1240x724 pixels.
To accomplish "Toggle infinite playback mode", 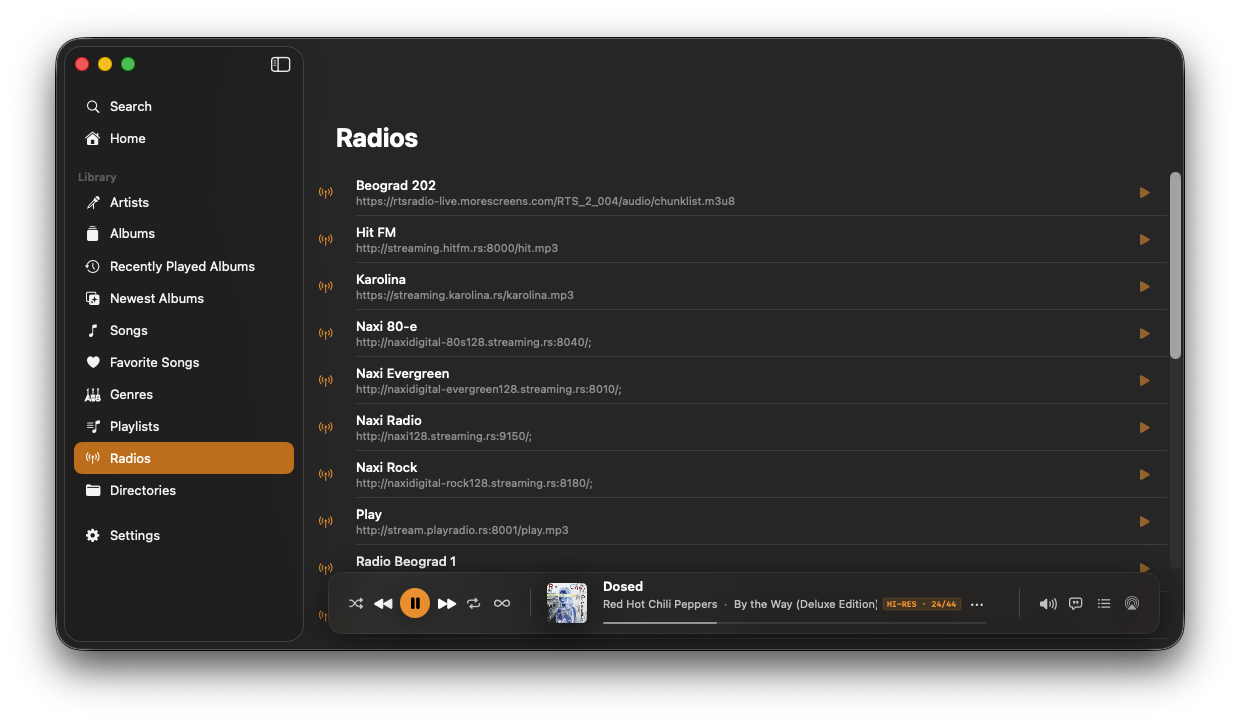I will point(502,603).
